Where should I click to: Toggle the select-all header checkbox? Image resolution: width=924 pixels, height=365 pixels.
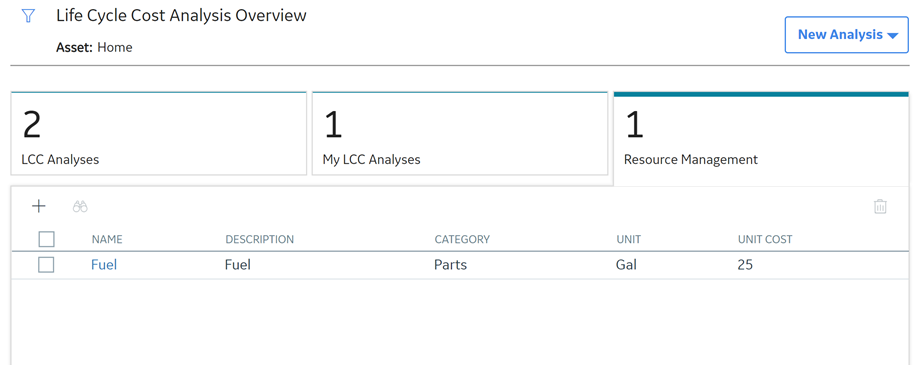[x=46, y=239]
